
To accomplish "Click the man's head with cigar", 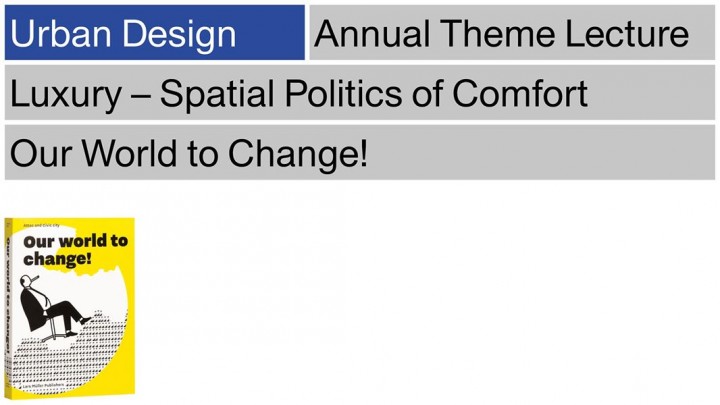I will [28, 280].
